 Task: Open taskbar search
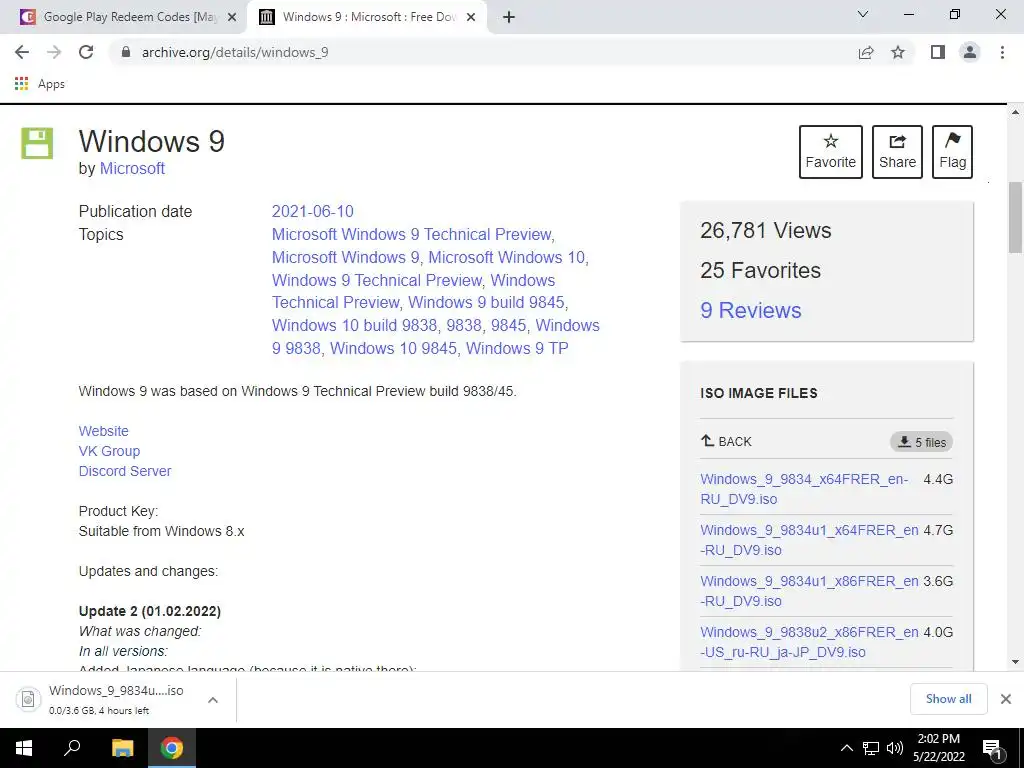[x=72, y=748]
